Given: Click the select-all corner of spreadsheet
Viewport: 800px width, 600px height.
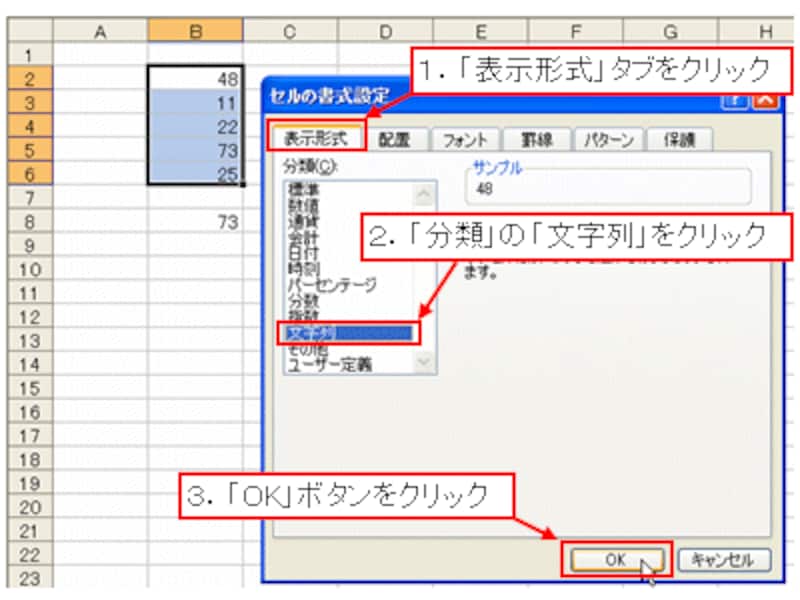Looking at the screenshot, I should (x=30, y=30).
